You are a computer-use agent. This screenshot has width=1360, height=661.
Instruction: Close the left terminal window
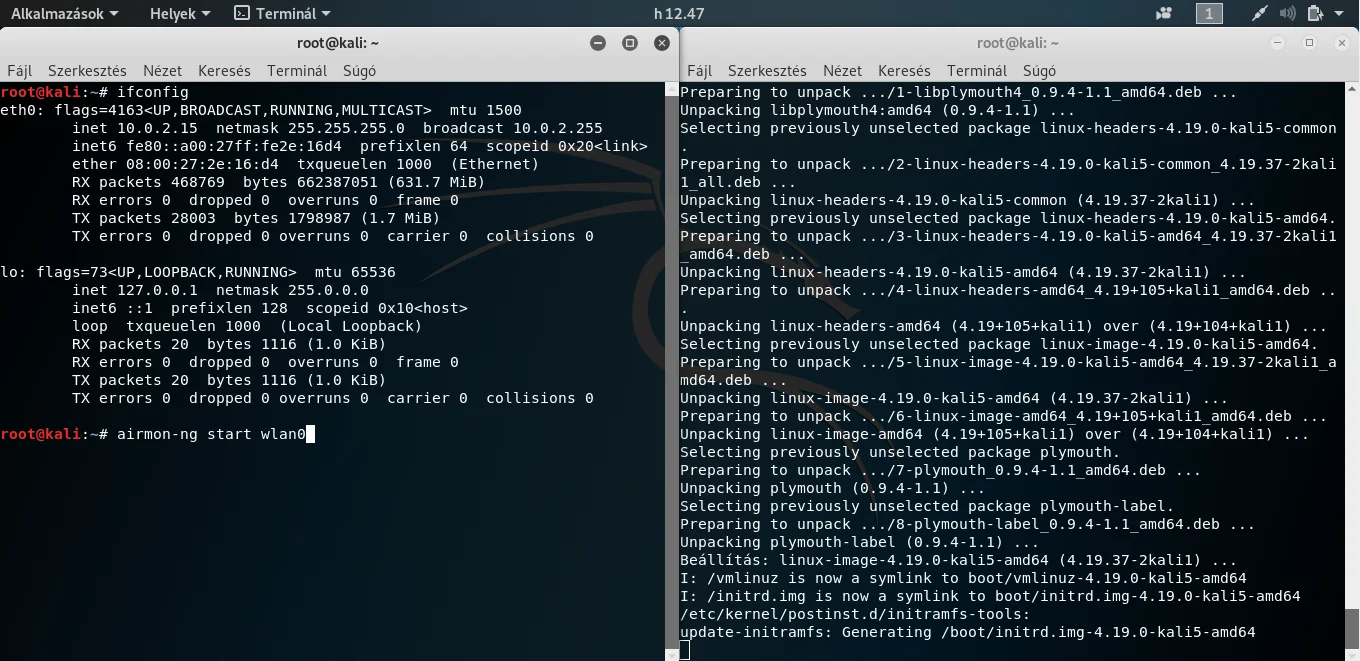662,43
